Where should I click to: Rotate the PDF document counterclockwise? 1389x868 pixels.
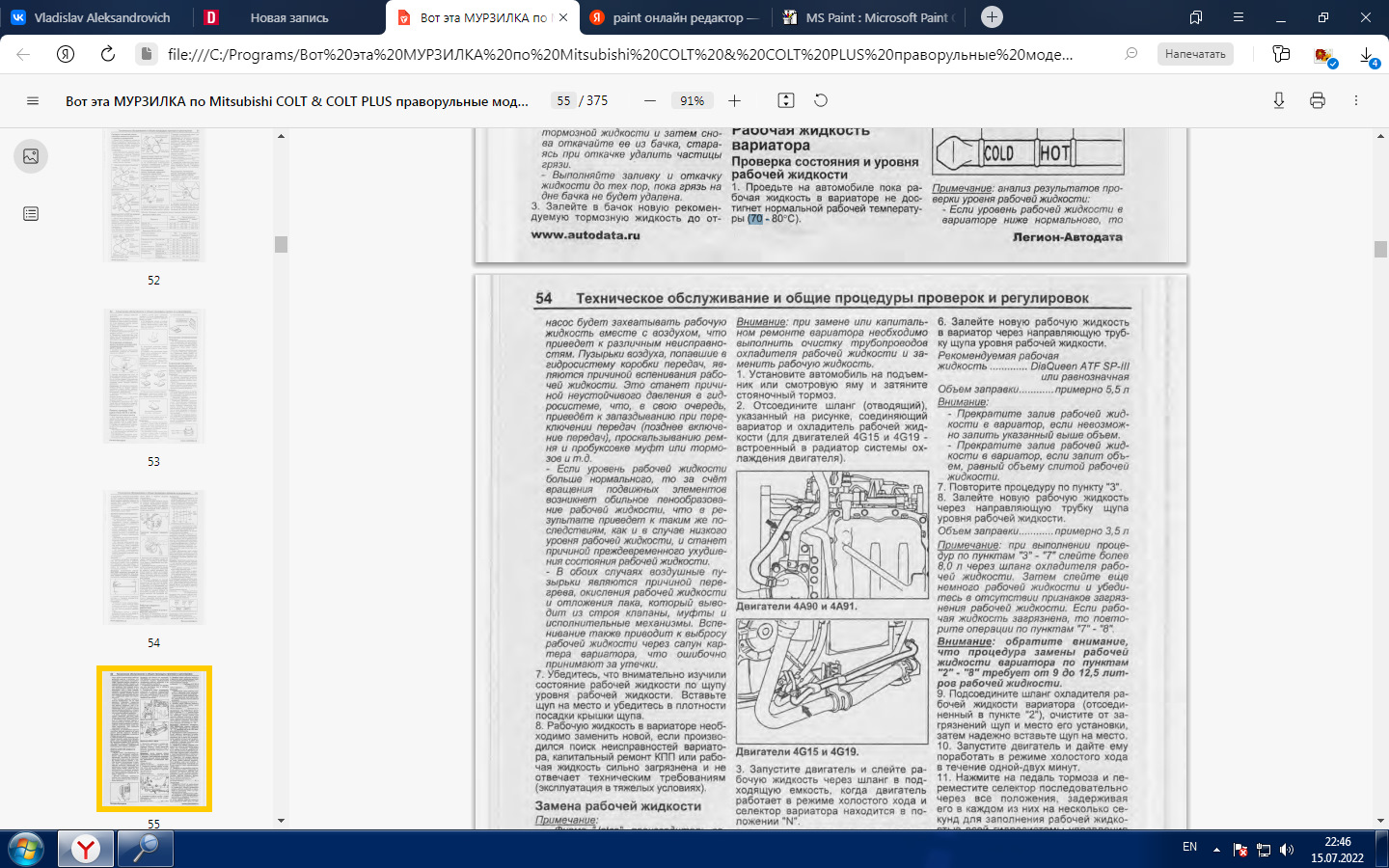point(821,100)
